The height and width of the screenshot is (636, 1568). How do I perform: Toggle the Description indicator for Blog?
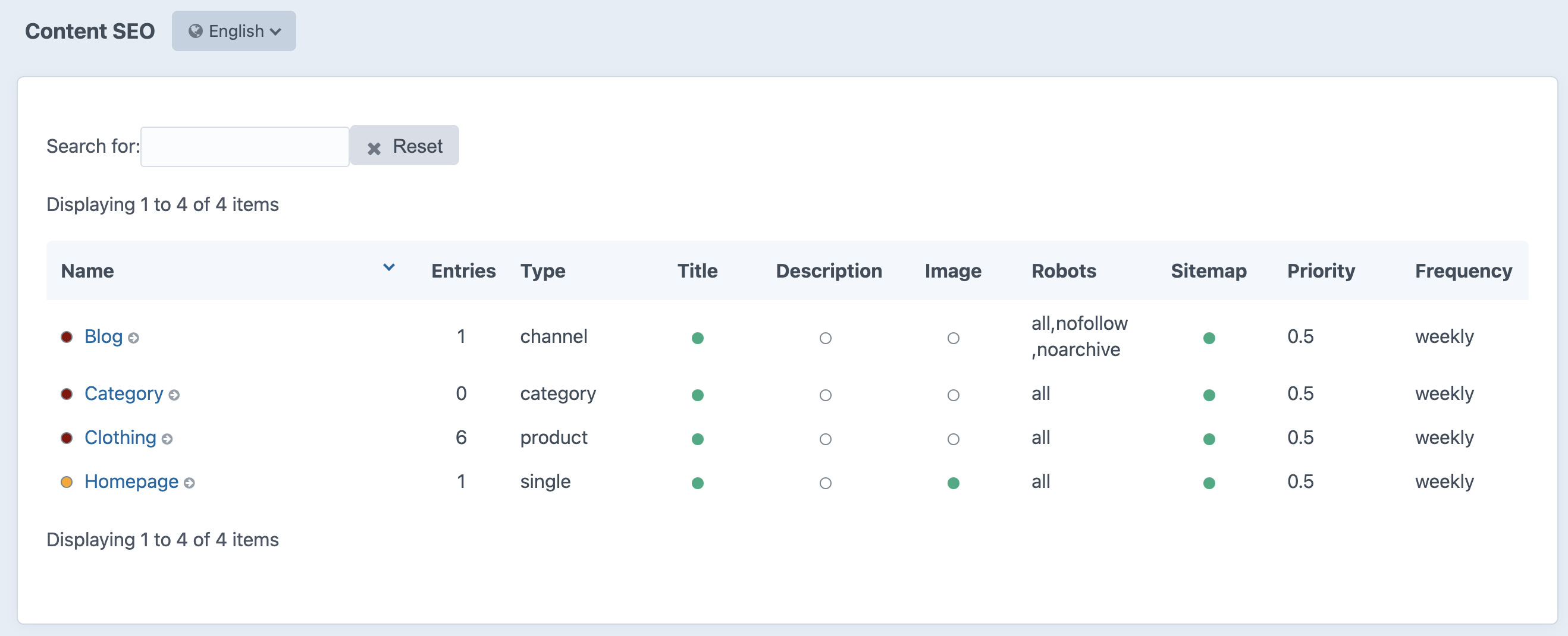[826, 338]
